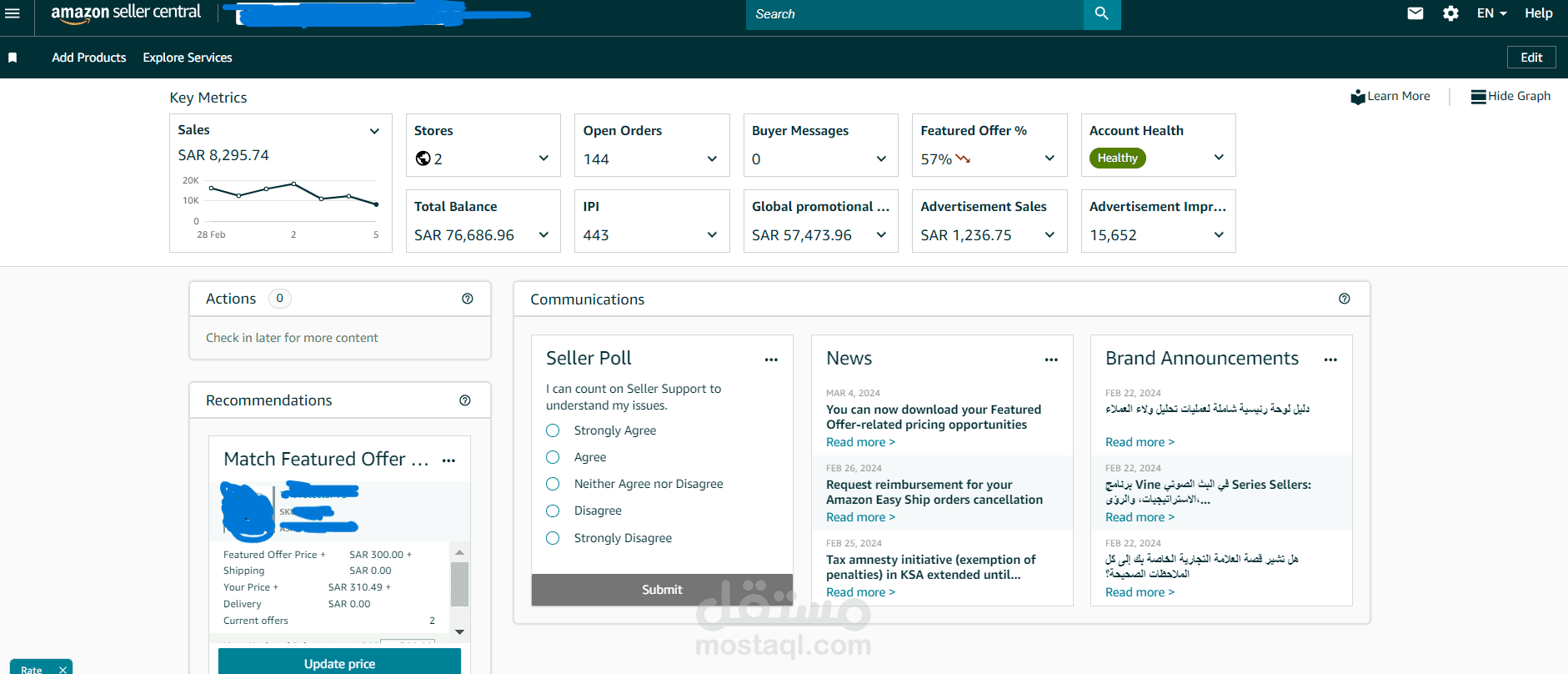Open the Match Featured Offer options ellipsis

pos(448,460)
